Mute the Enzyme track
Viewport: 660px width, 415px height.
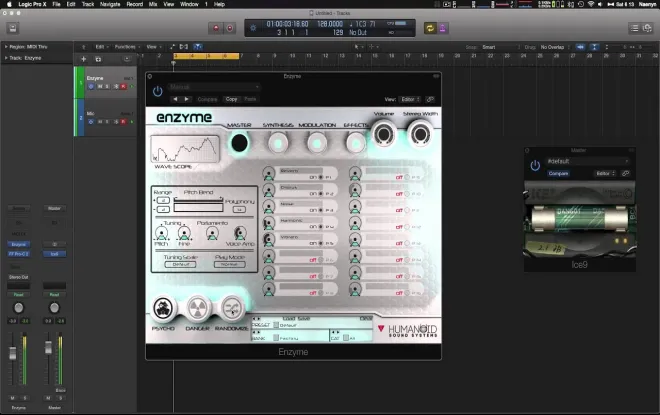click(100, 86)
